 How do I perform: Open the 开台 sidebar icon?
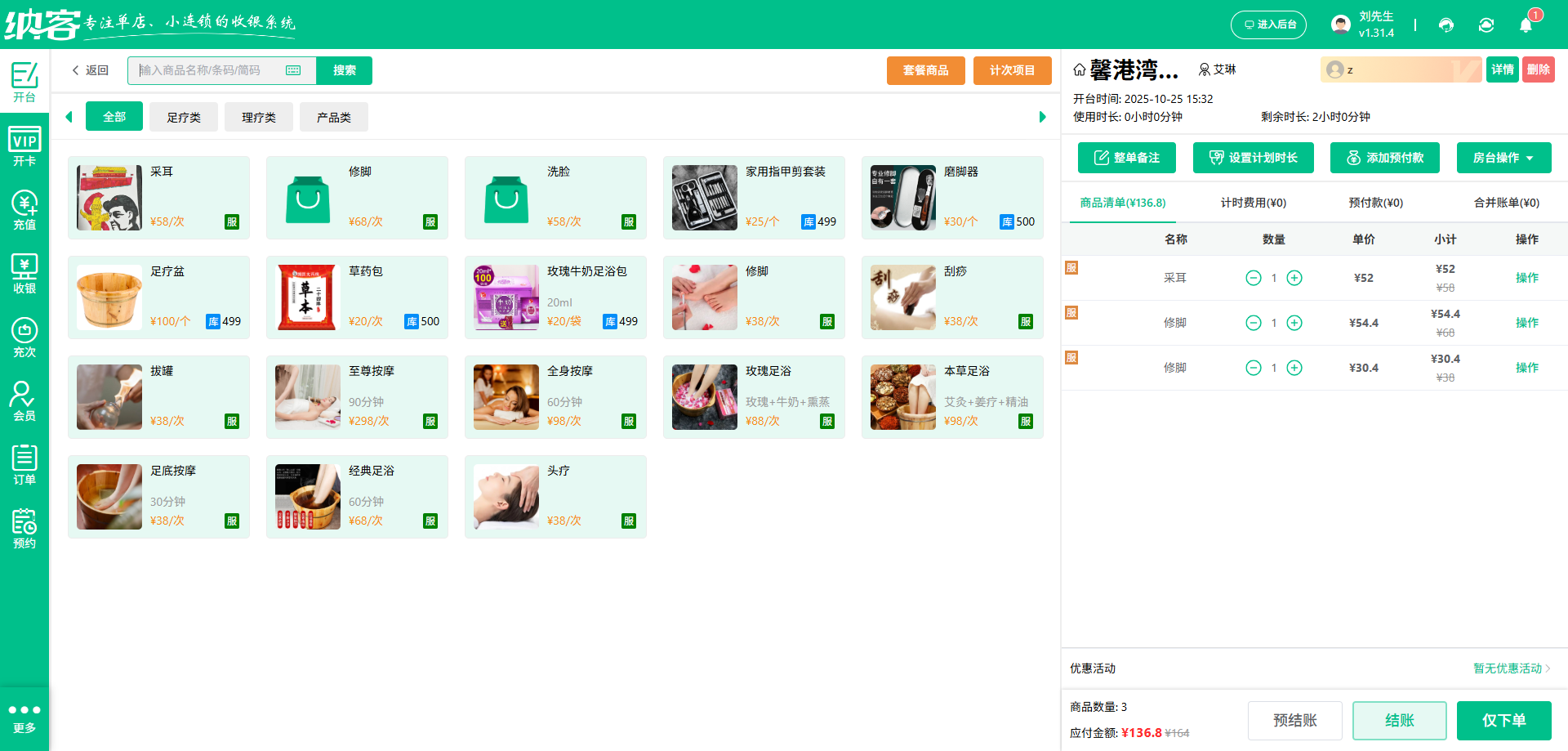24,82
